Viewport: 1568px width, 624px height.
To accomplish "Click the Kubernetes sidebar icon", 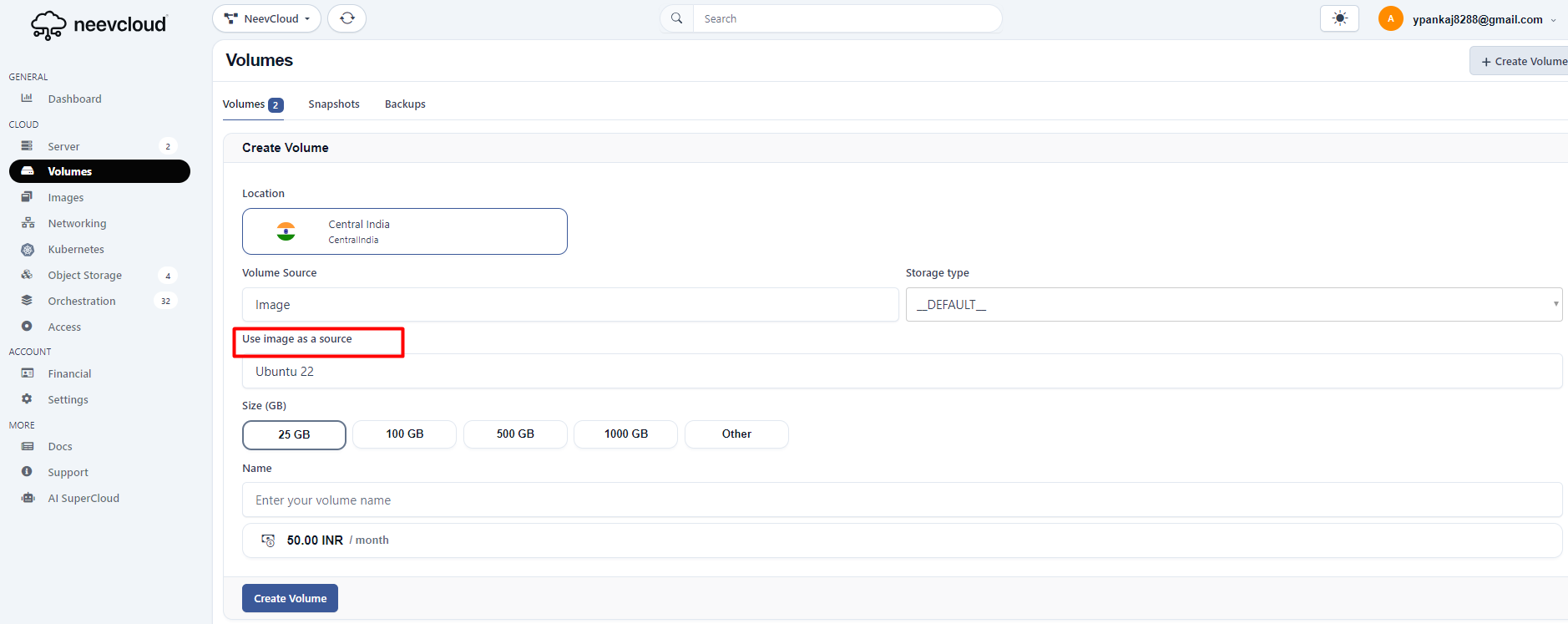I will click(28, 250).
